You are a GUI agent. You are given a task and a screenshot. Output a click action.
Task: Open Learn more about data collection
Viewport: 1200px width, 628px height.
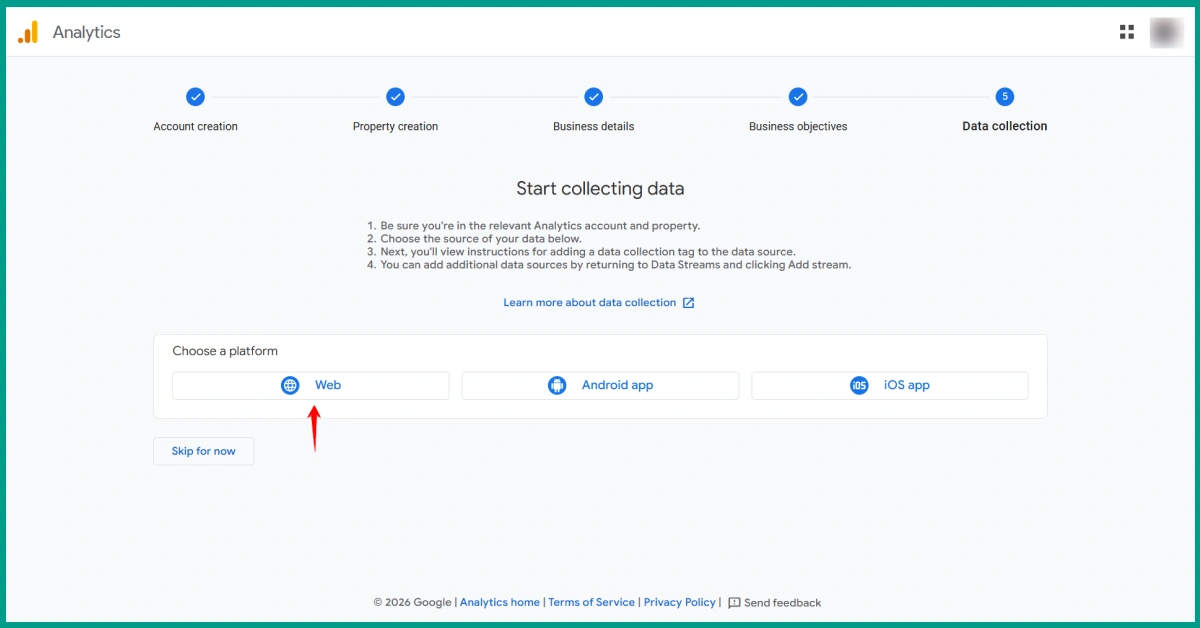point(590,302)
